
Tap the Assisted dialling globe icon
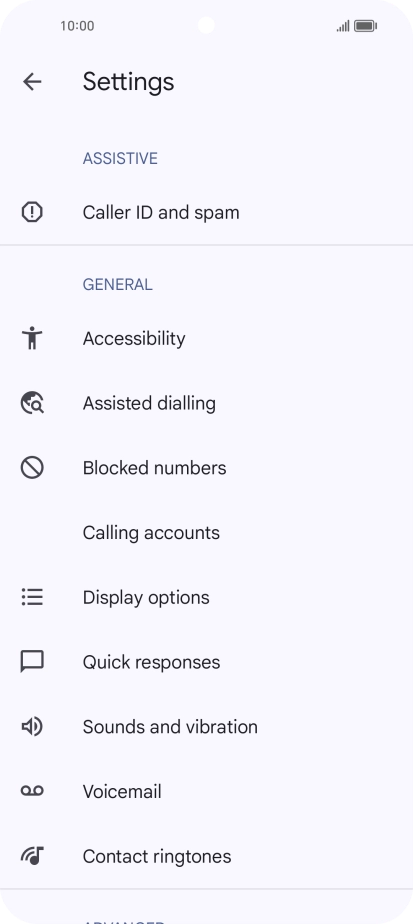click(32, 403)
